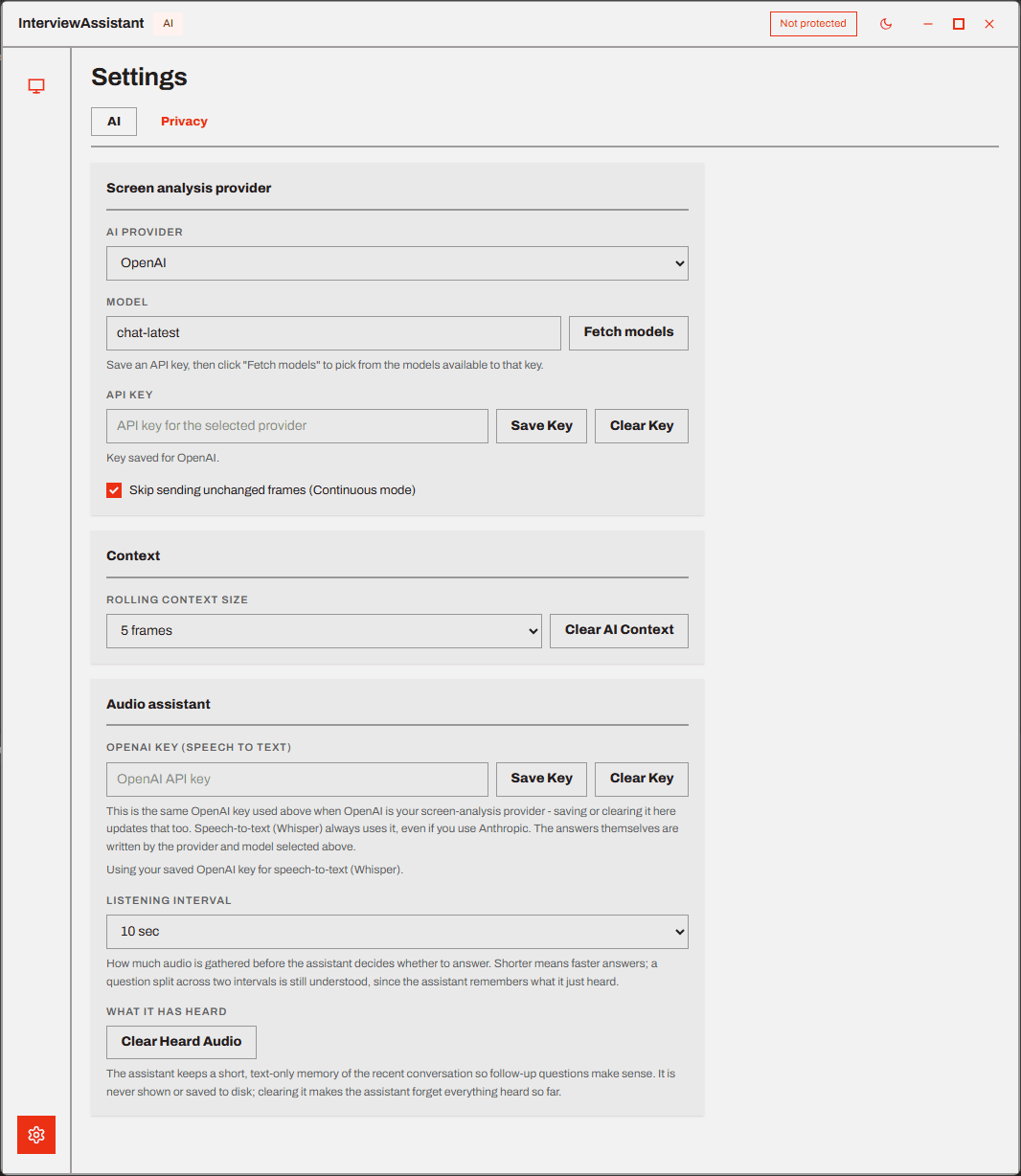Click the Settings page heading

tap(139, 78)
